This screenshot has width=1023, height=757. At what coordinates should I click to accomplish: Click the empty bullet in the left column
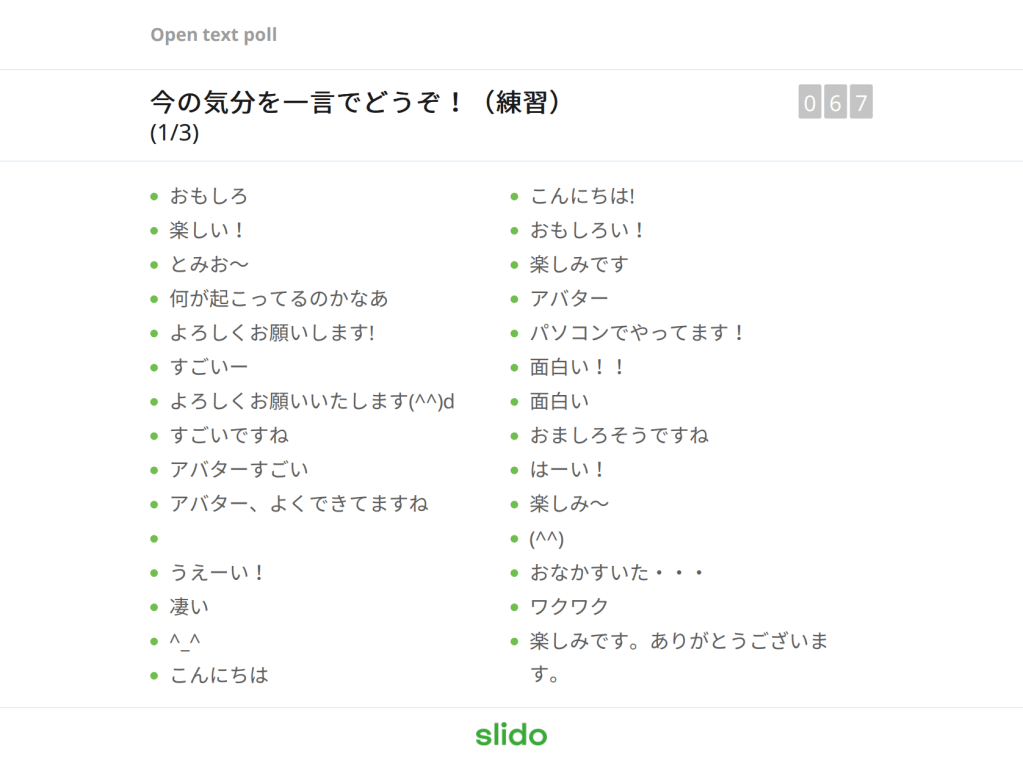click(154, 539)
